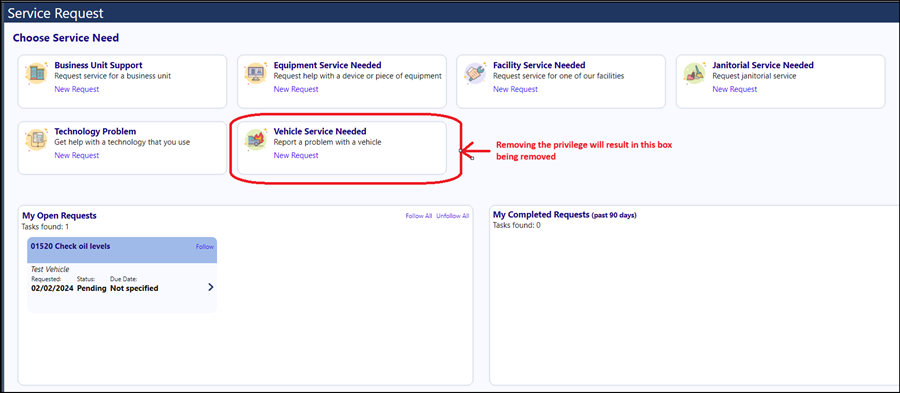Click Unfollow All in My Open Requests
This screenshot has width=900, height=393.
click(452, 216)
